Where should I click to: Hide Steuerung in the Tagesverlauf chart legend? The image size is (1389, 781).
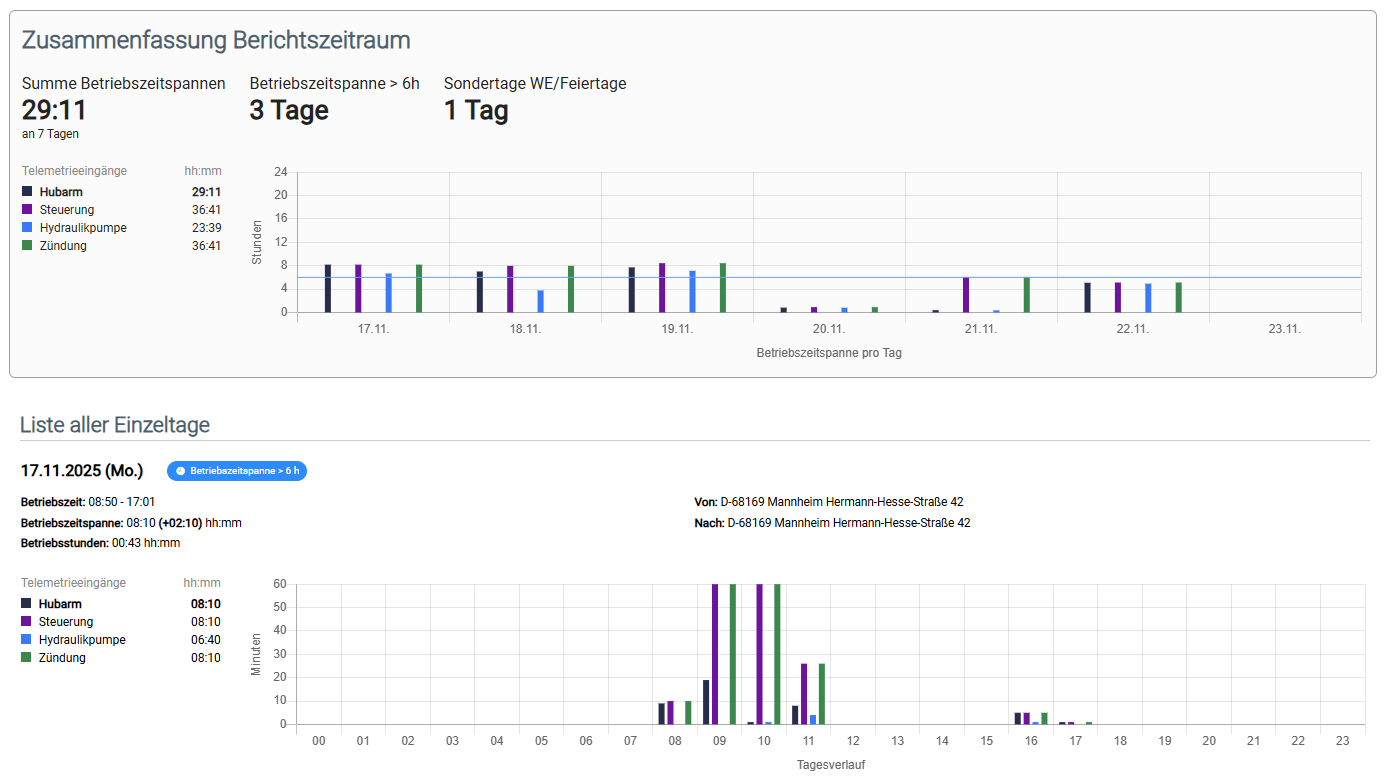click(65, 622)
